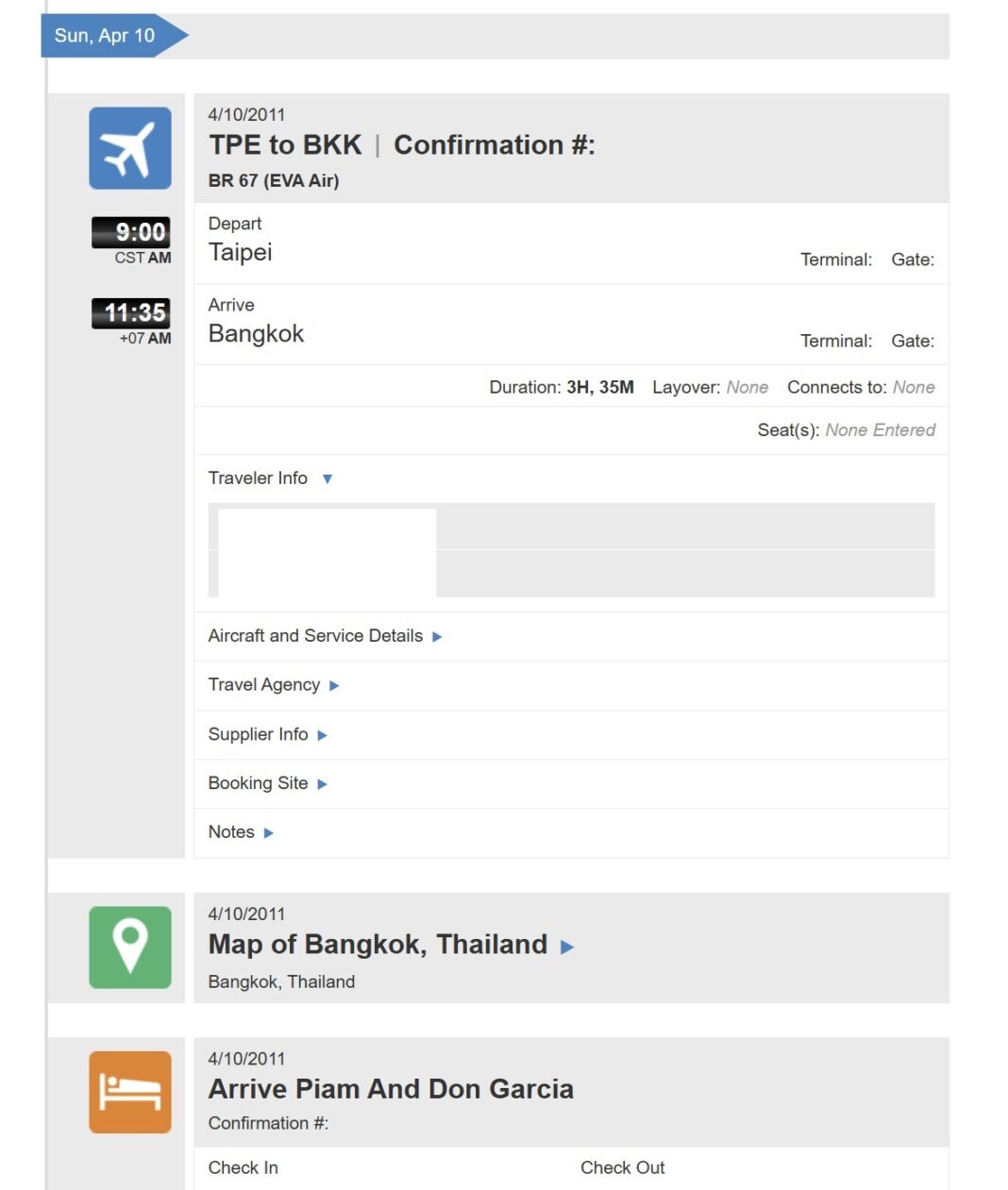Click the orange lodging bed icon

(129, 1092)
